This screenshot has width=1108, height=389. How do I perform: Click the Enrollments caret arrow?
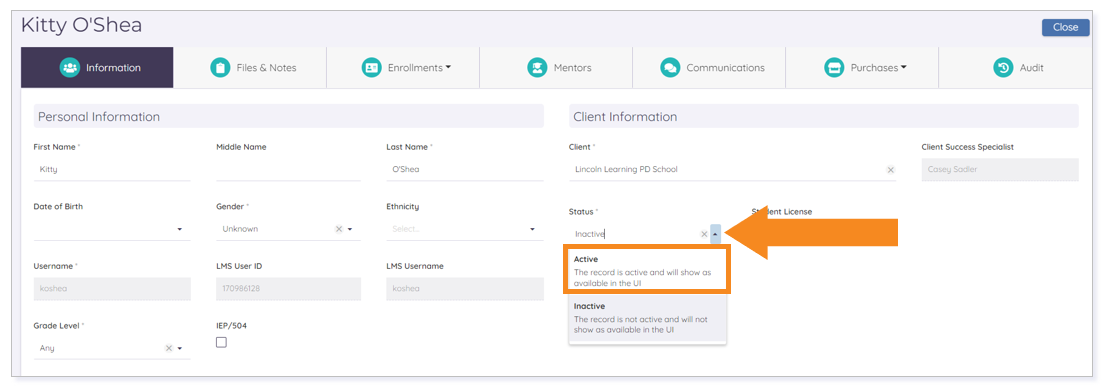pos(448,68)
